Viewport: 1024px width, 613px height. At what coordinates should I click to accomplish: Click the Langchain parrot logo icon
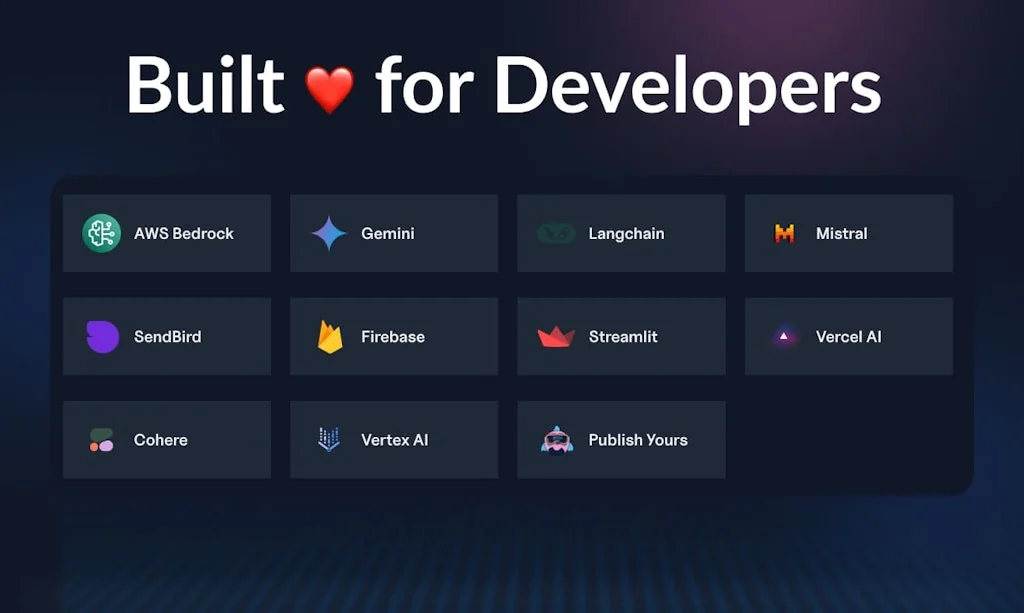pyautogui.click(x=556, y=233)
